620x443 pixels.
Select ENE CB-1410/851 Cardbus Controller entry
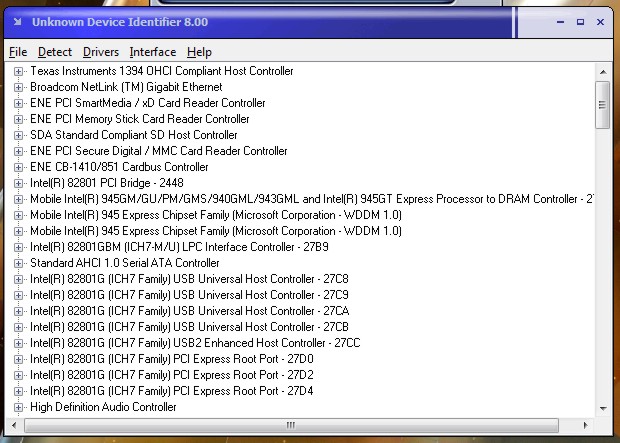[x=119, y=167]
